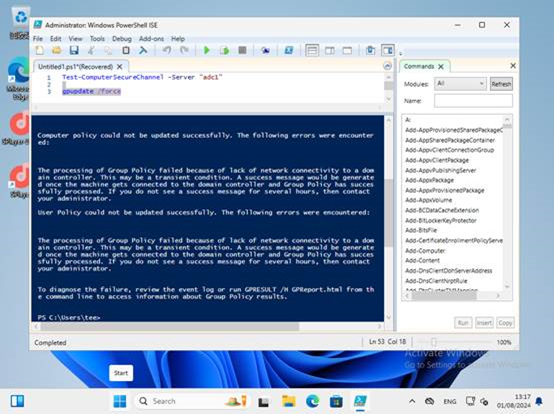The height and width of the screenshot is (415, 555).
Task: Open the Modules dropdown
Action: (x=460, y=84)
